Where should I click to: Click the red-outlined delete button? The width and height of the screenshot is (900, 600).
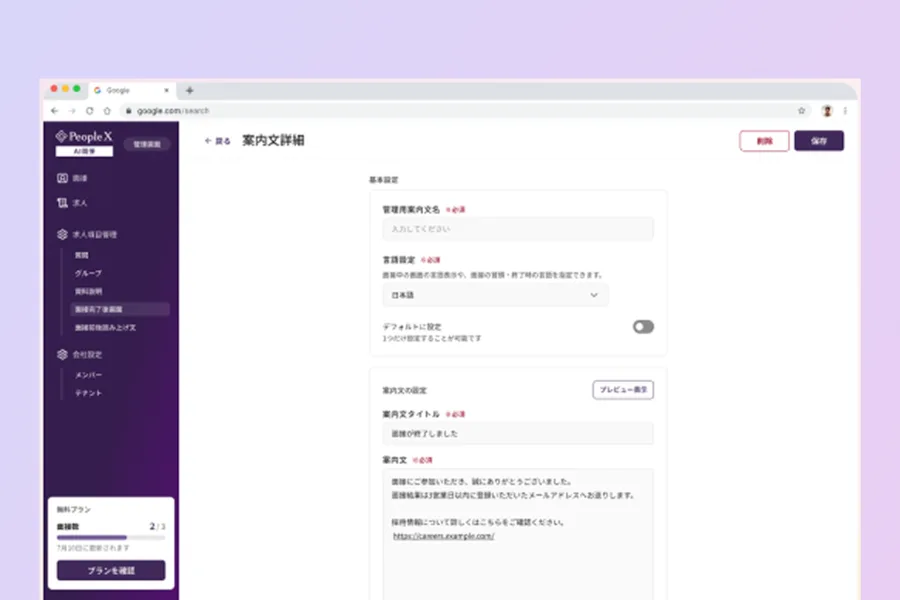pyautogui.click(x=764, y=141)
